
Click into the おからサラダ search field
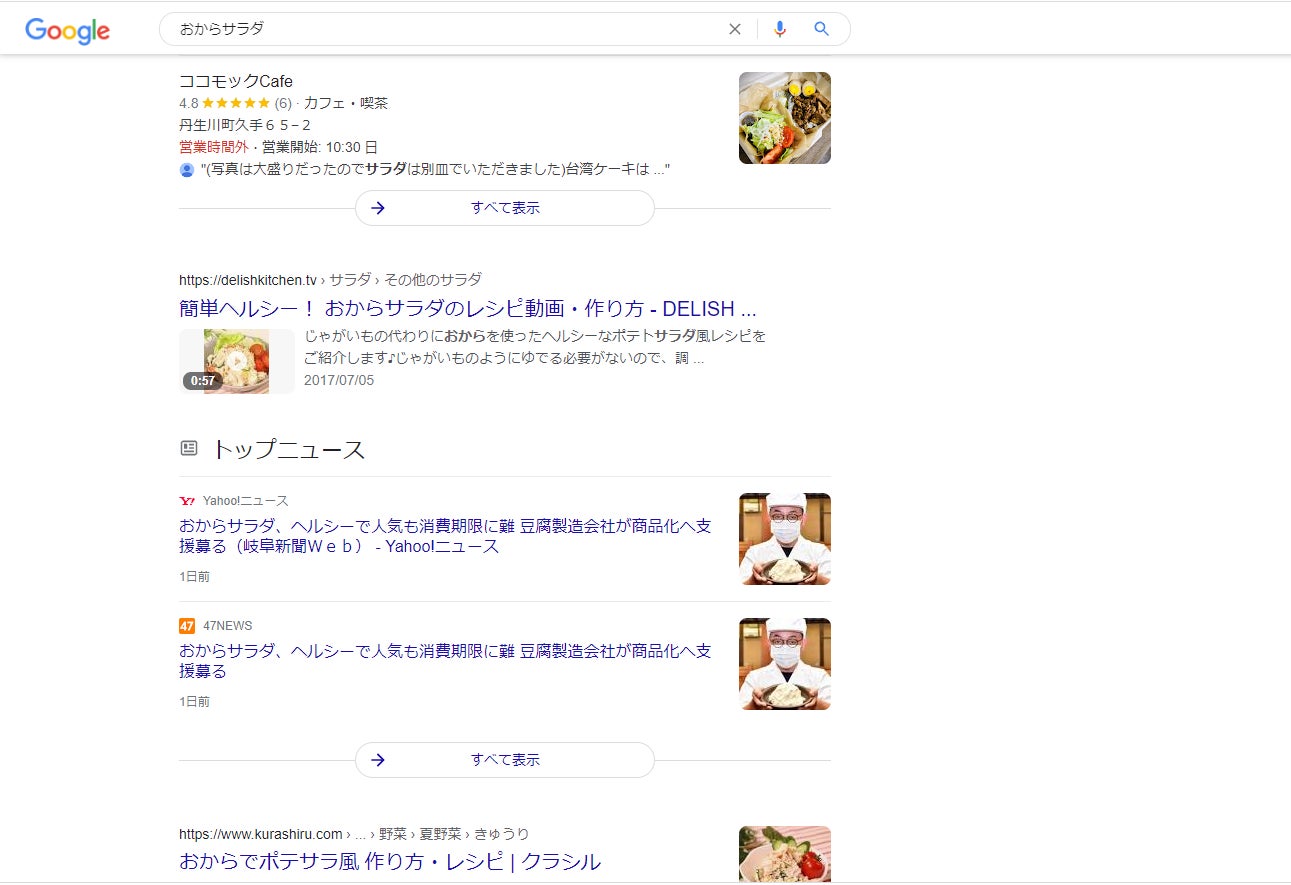click(x=445, y=29)
